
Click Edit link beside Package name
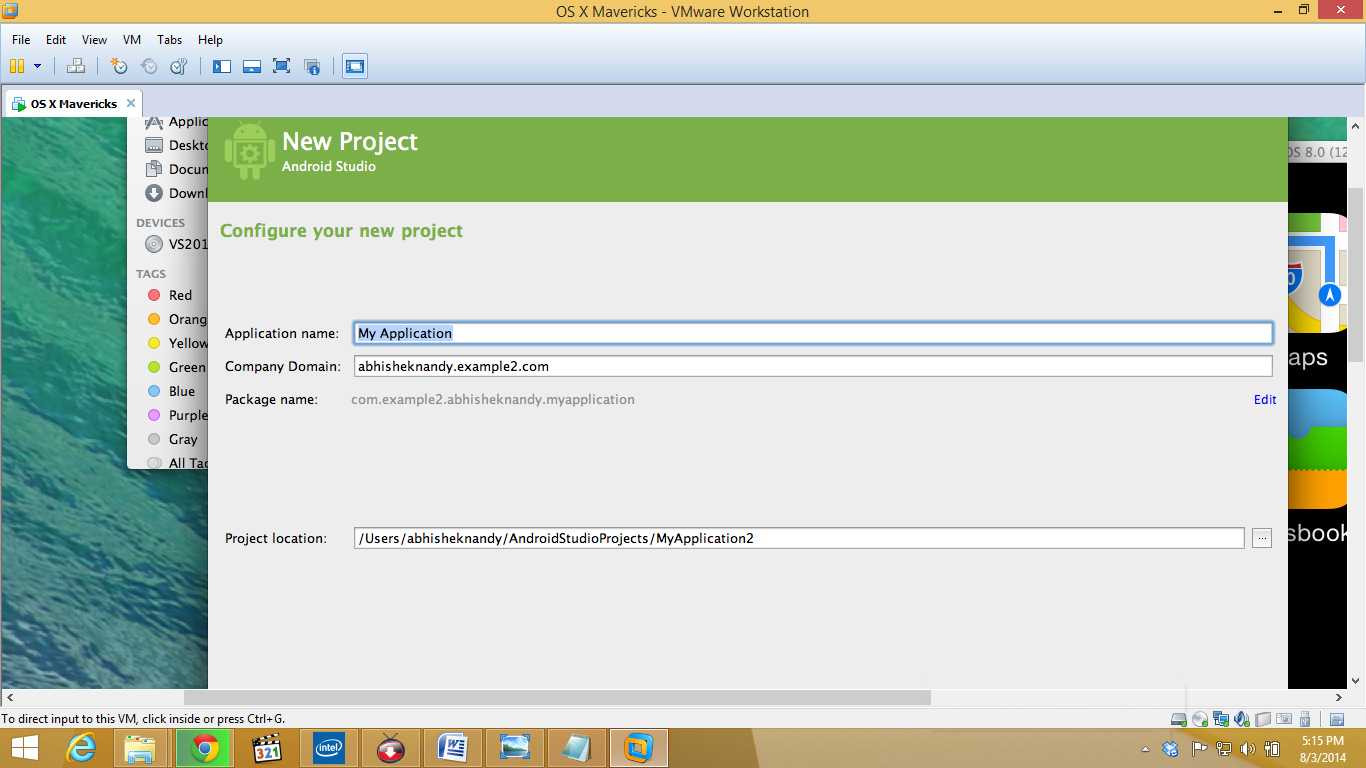(x=1265, y=399)
